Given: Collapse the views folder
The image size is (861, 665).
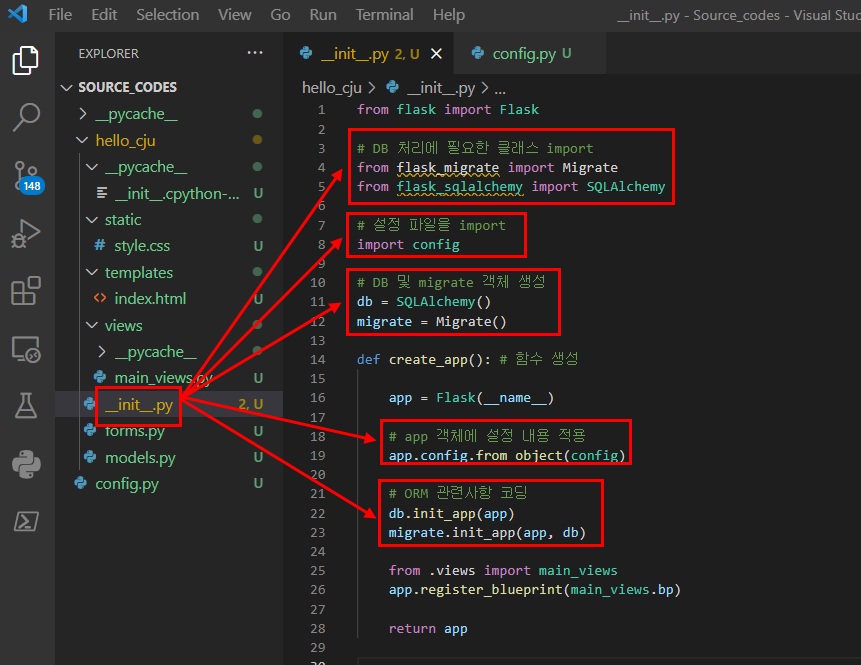Looking at the screenshot, I should [92, 325].
